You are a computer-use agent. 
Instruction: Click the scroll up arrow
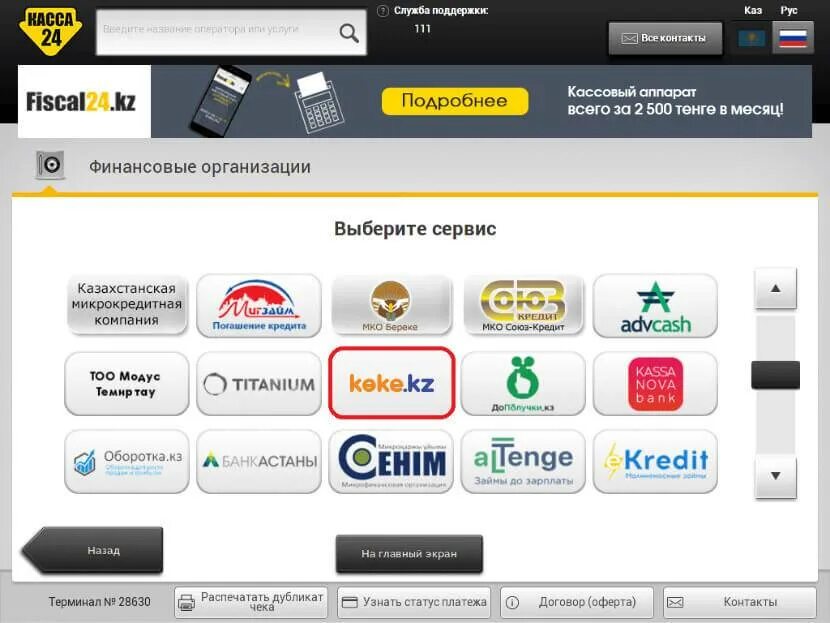tap(775, 288)
